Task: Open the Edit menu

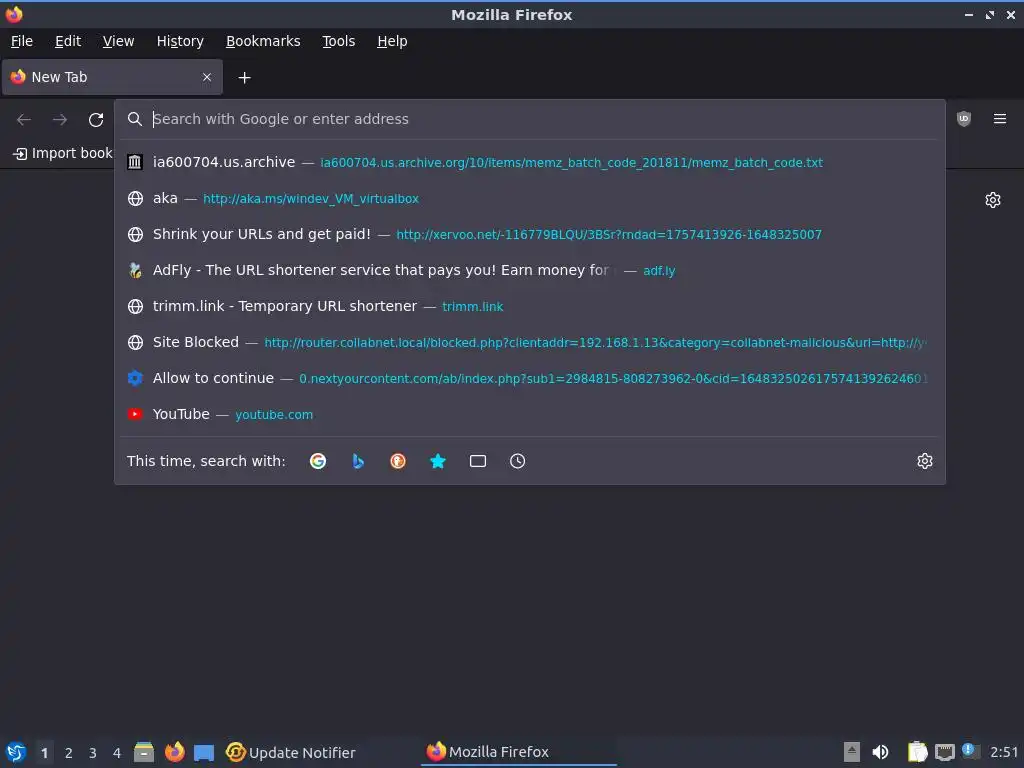Action: click(x=68, y=41)
